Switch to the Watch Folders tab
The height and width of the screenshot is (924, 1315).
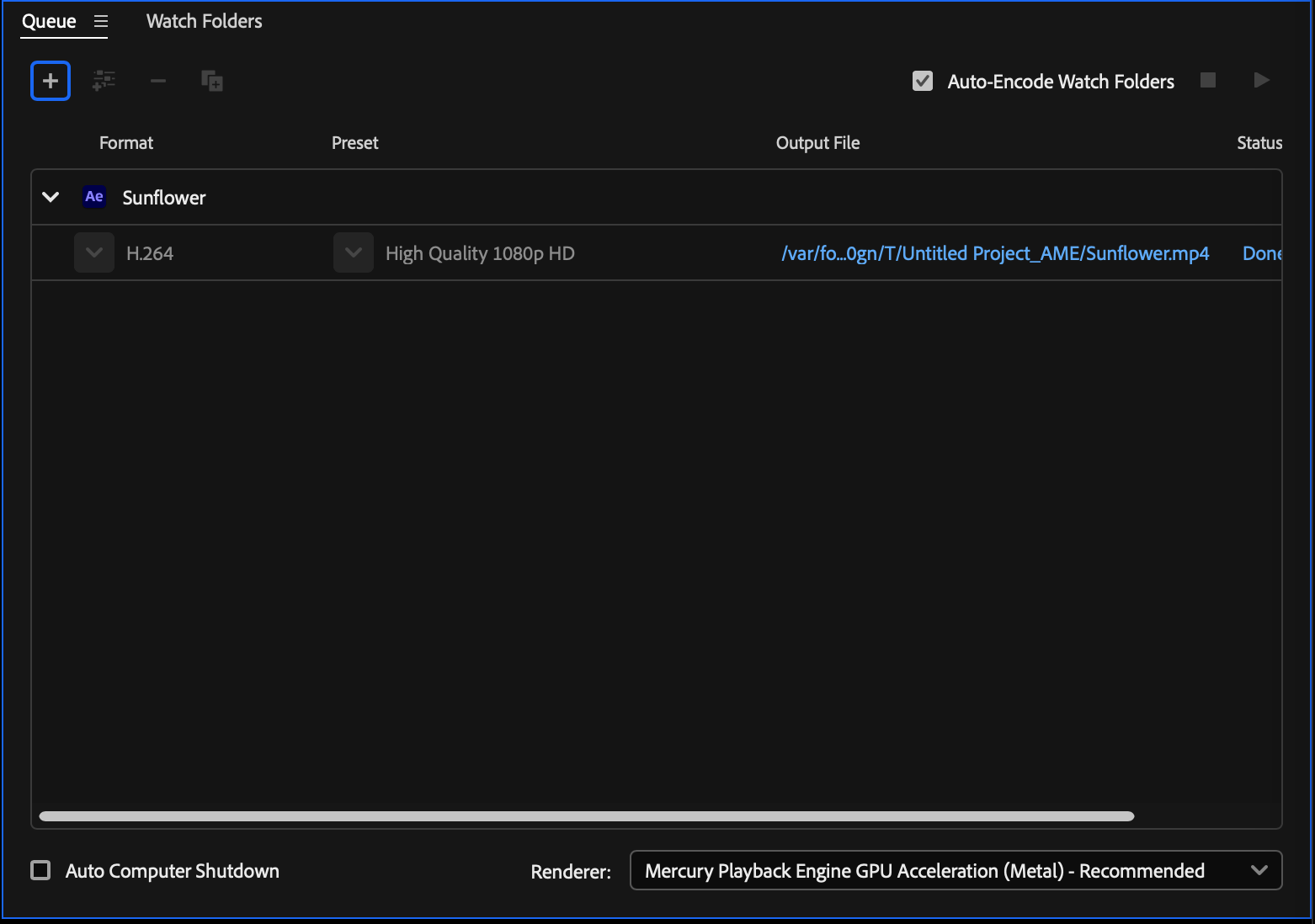(204, 22)
